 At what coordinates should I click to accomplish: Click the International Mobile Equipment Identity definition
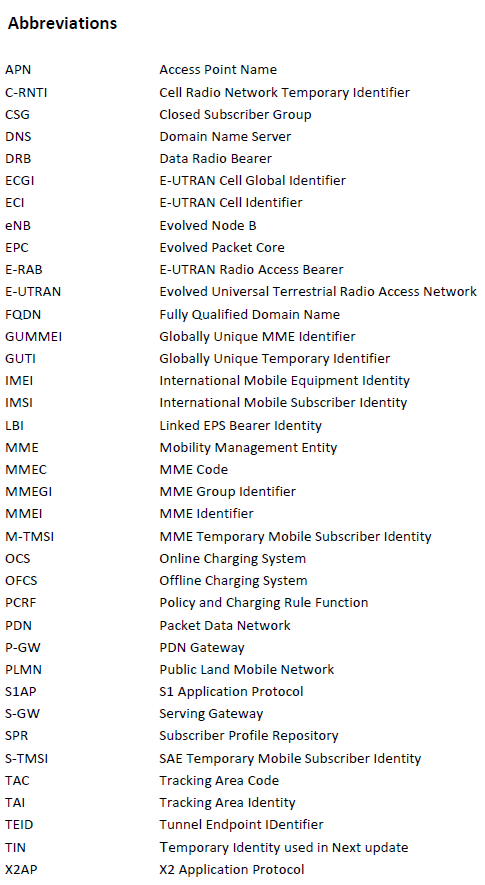pos(284,380)
